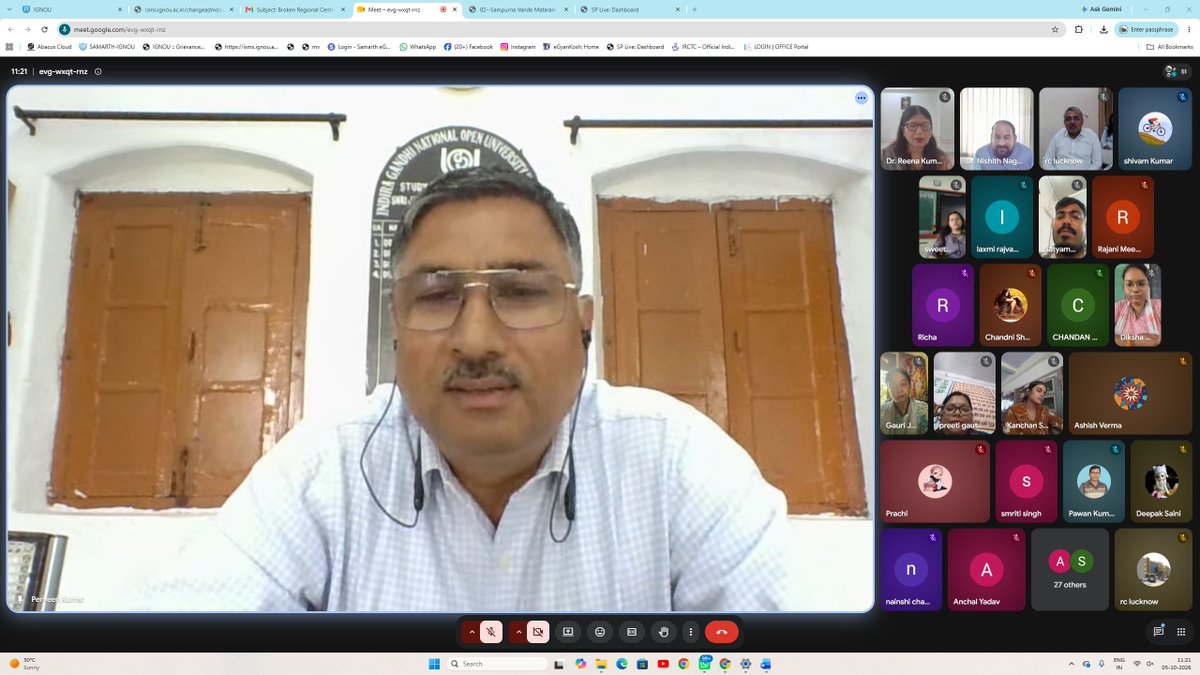Click 27 others participants tile
The image size is (1200, 675).
1070,569
